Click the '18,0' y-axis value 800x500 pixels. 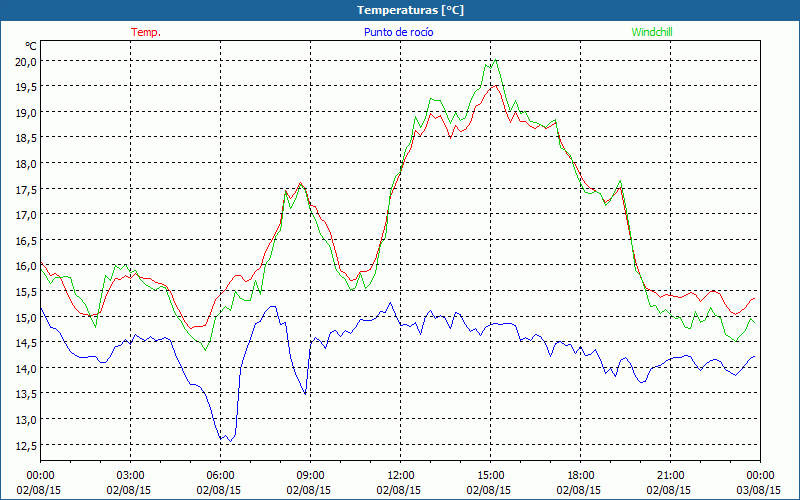(27, 164)
